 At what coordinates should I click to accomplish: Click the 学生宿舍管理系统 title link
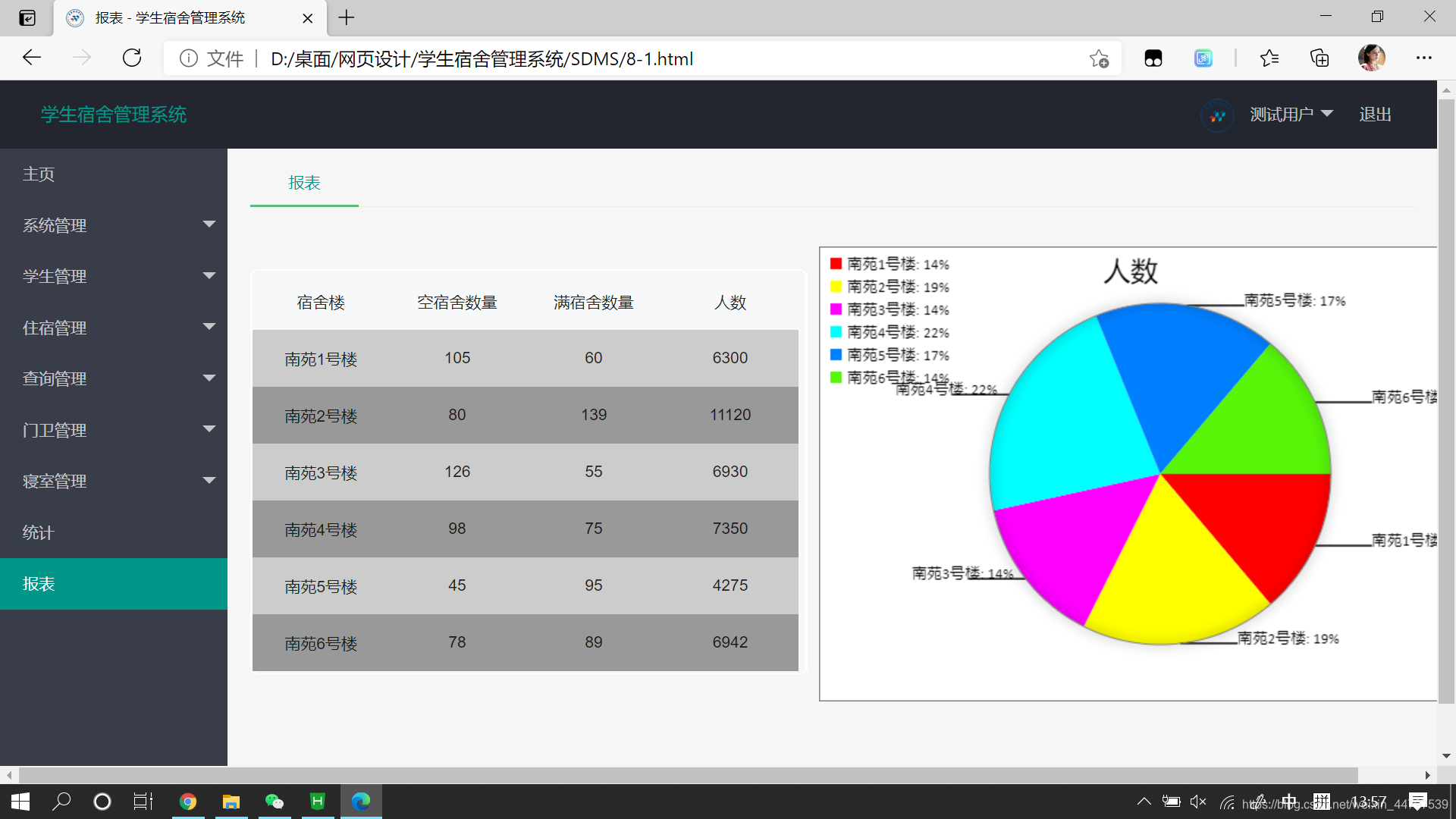114,115
